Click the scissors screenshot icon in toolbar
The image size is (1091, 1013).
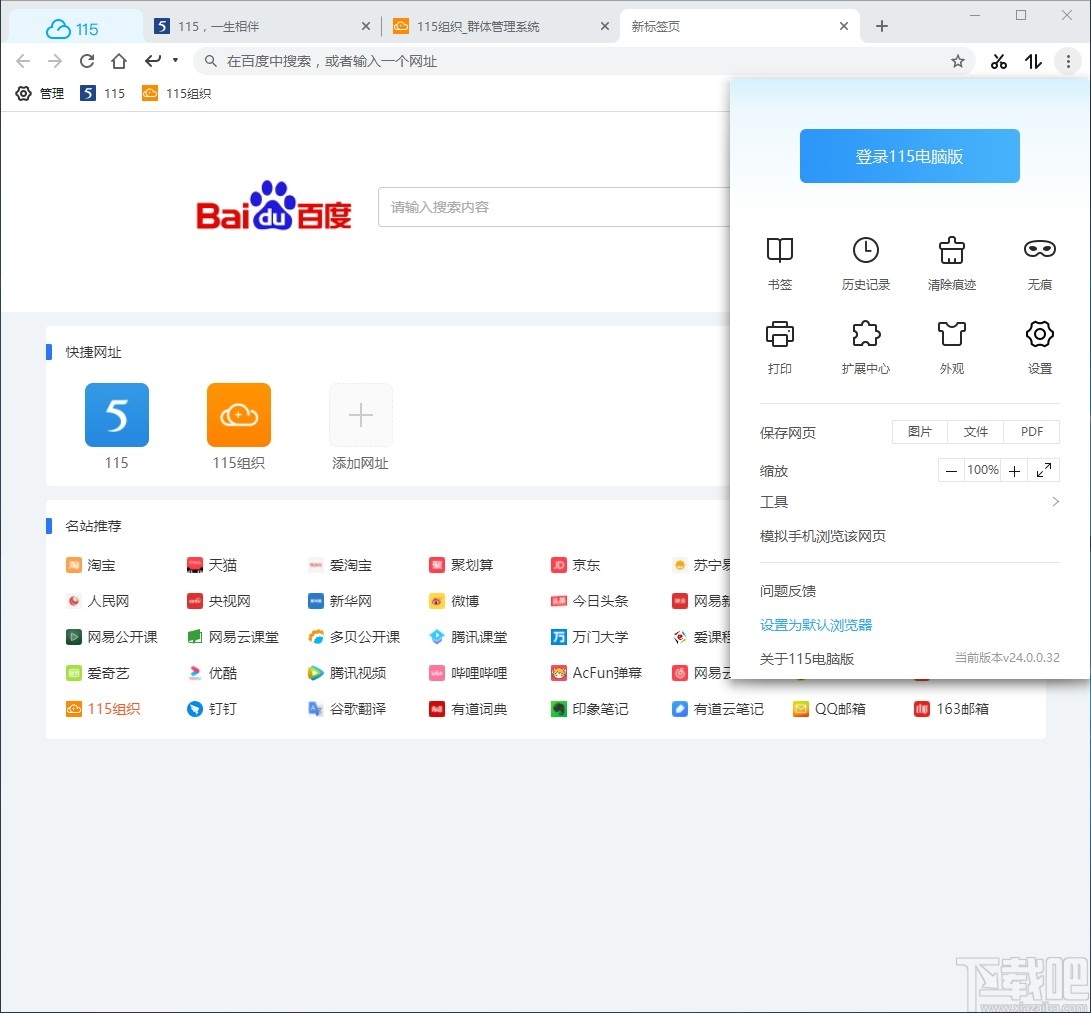point(998,61)
